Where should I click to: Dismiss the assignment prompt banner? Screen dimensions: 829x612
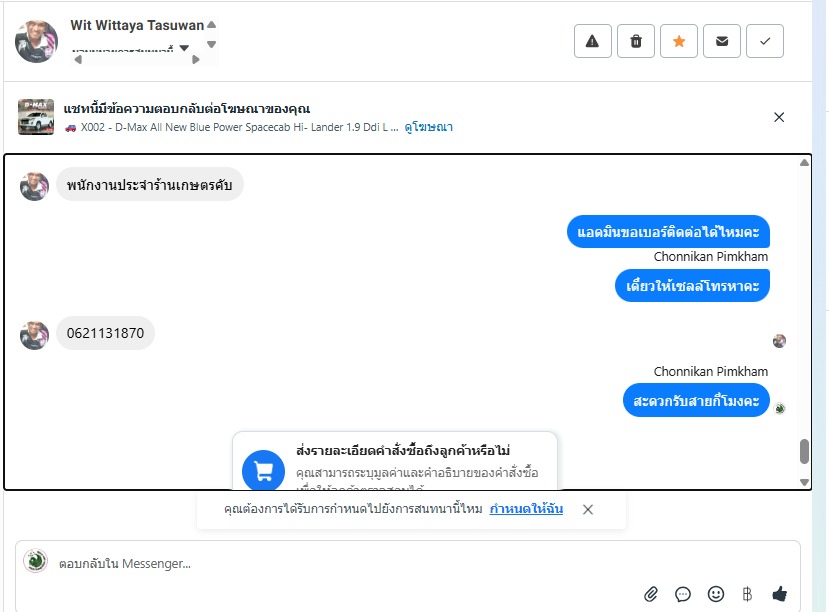pos(588,509)
